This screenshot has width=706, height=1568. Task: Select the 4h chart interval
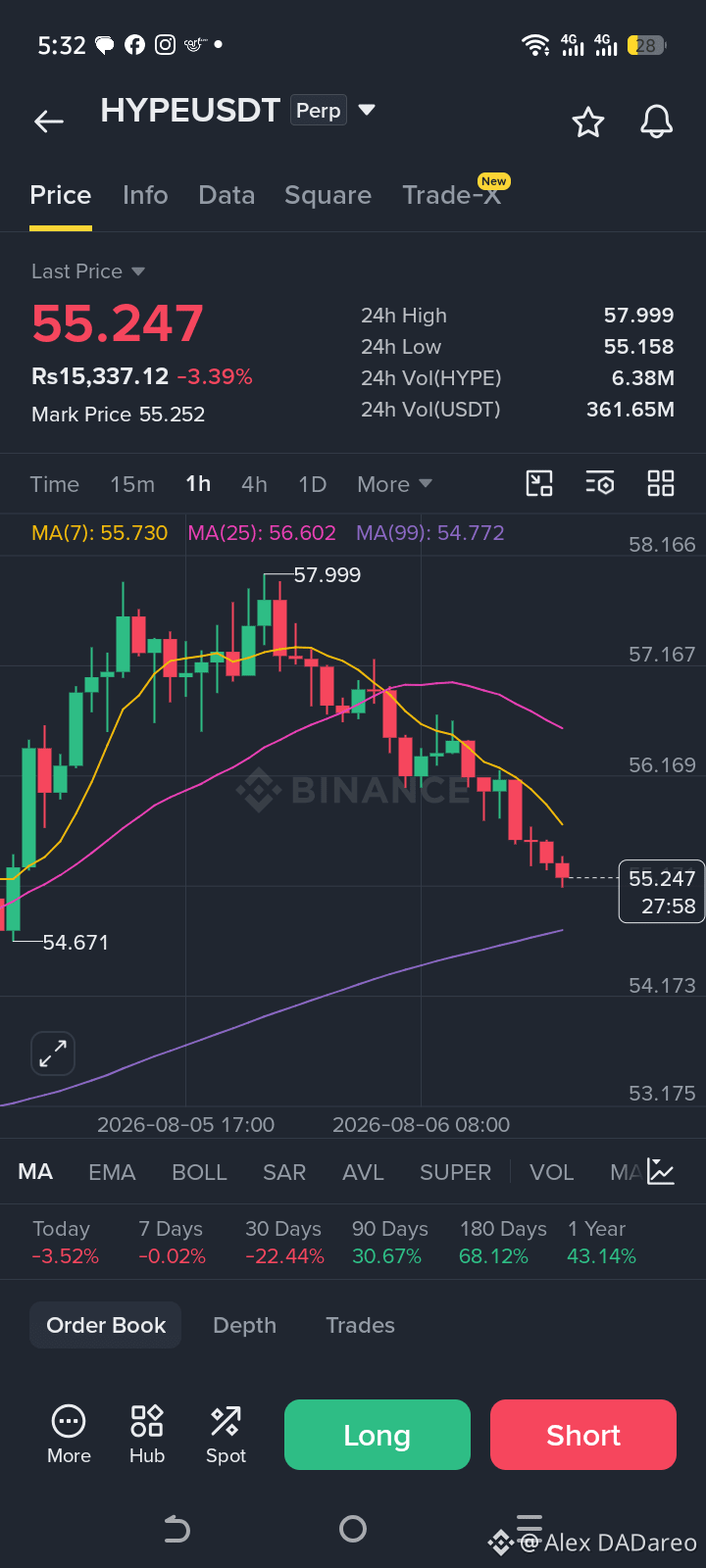254,484
